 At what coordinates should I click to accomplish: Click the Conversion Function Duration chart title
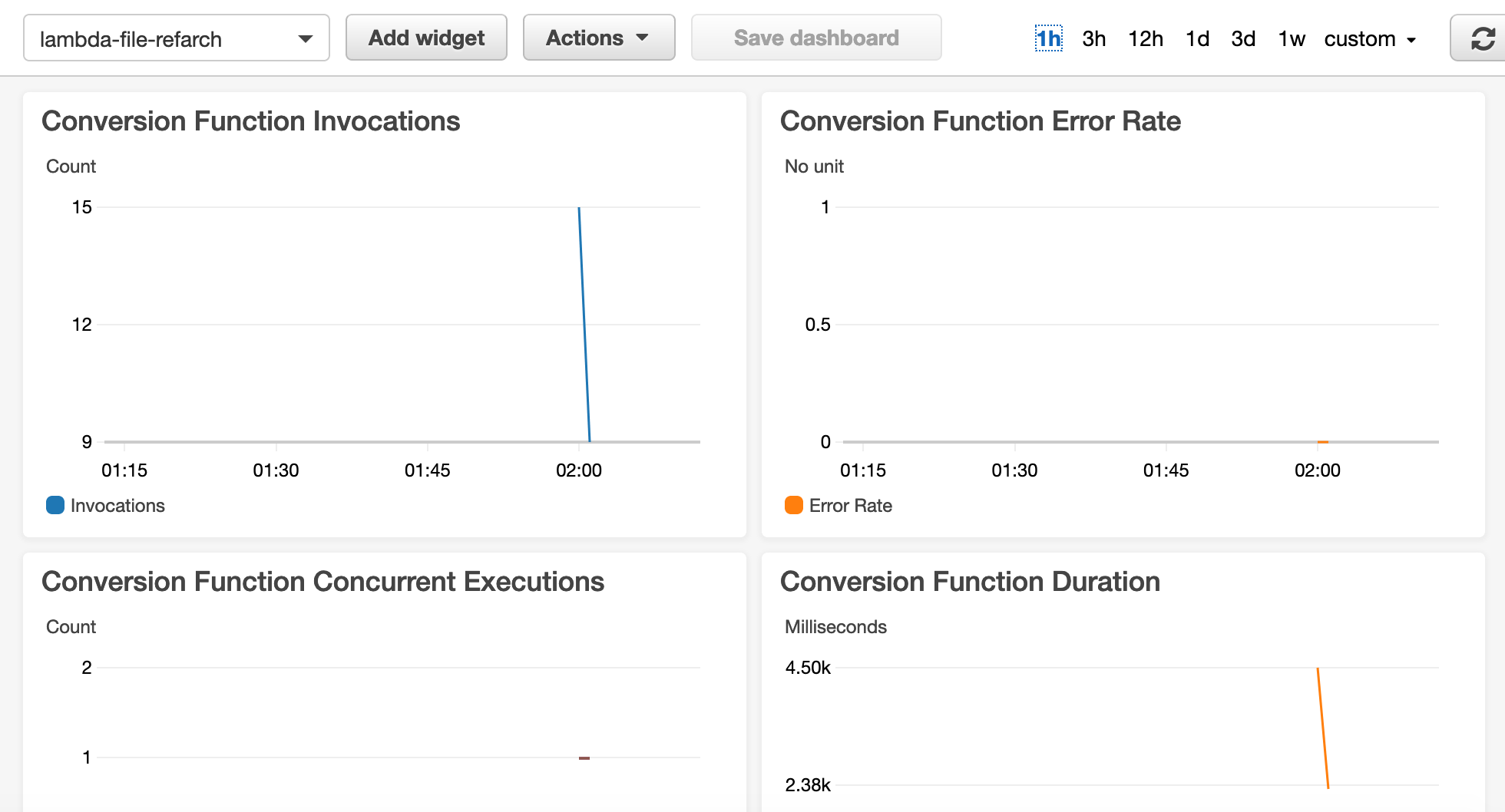970,581
